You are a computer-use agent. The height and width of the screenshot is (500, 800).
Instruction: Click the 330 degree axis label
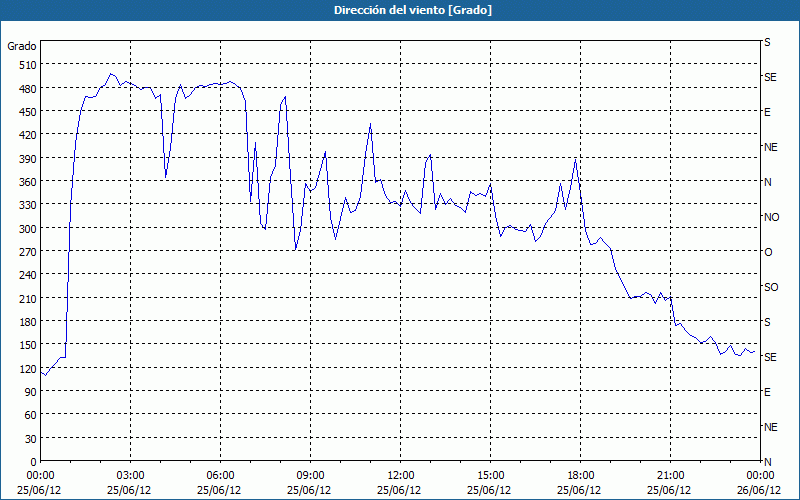click(x=28, y=205)
